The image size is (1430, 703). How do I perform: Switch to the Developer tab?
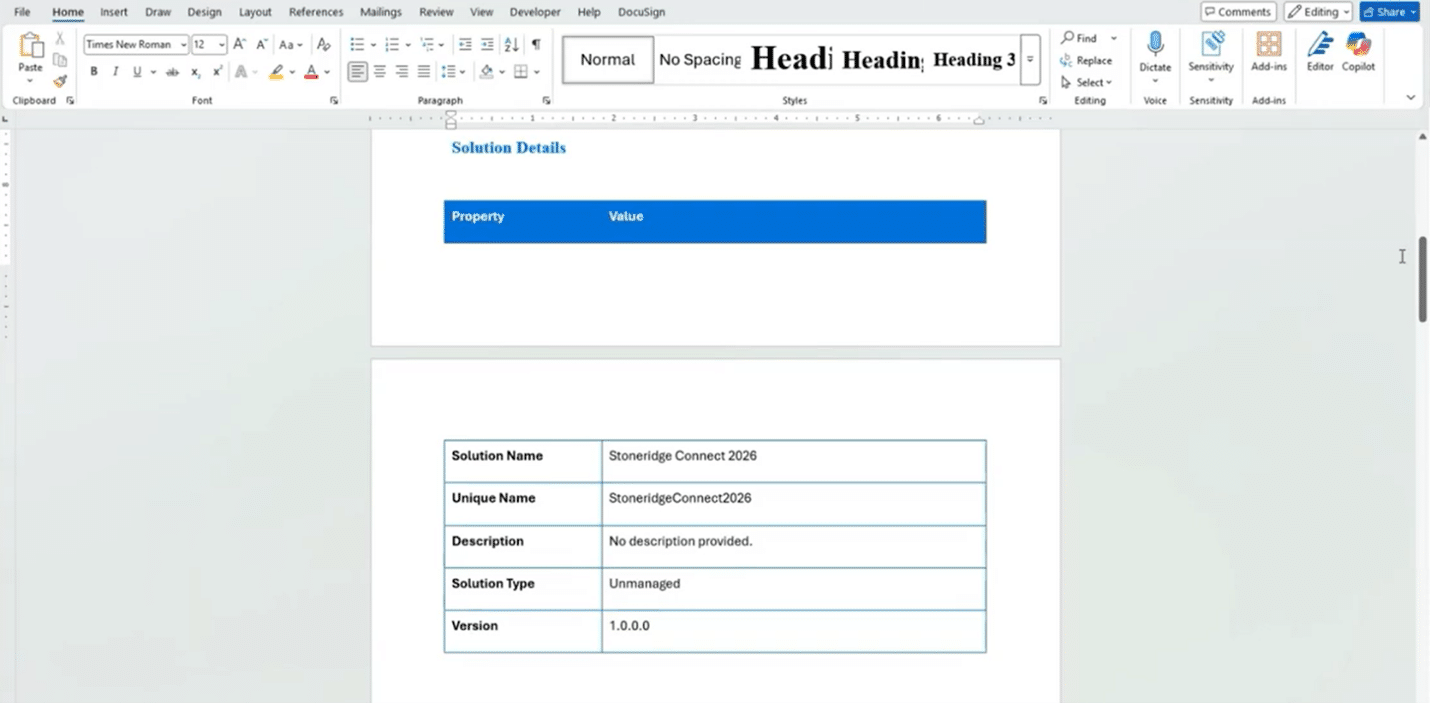tap(535, 12)
